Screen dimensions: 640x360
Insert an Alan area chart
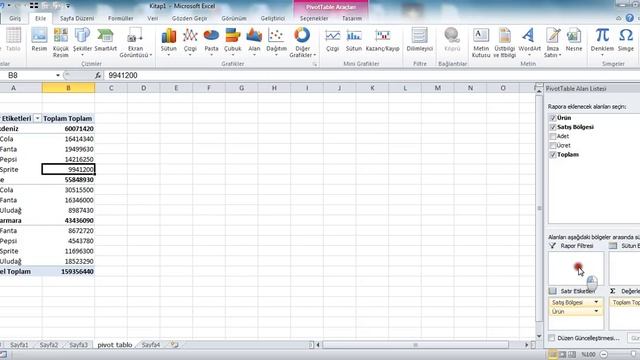tap(254, 42)
